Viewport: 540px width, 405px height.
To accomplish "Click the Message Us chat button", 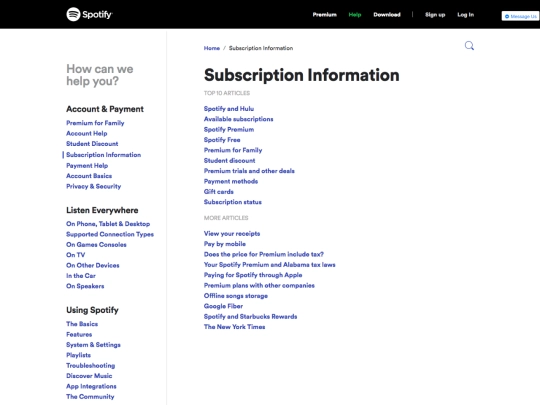I will pyautogui.click(x=520, y=16).
